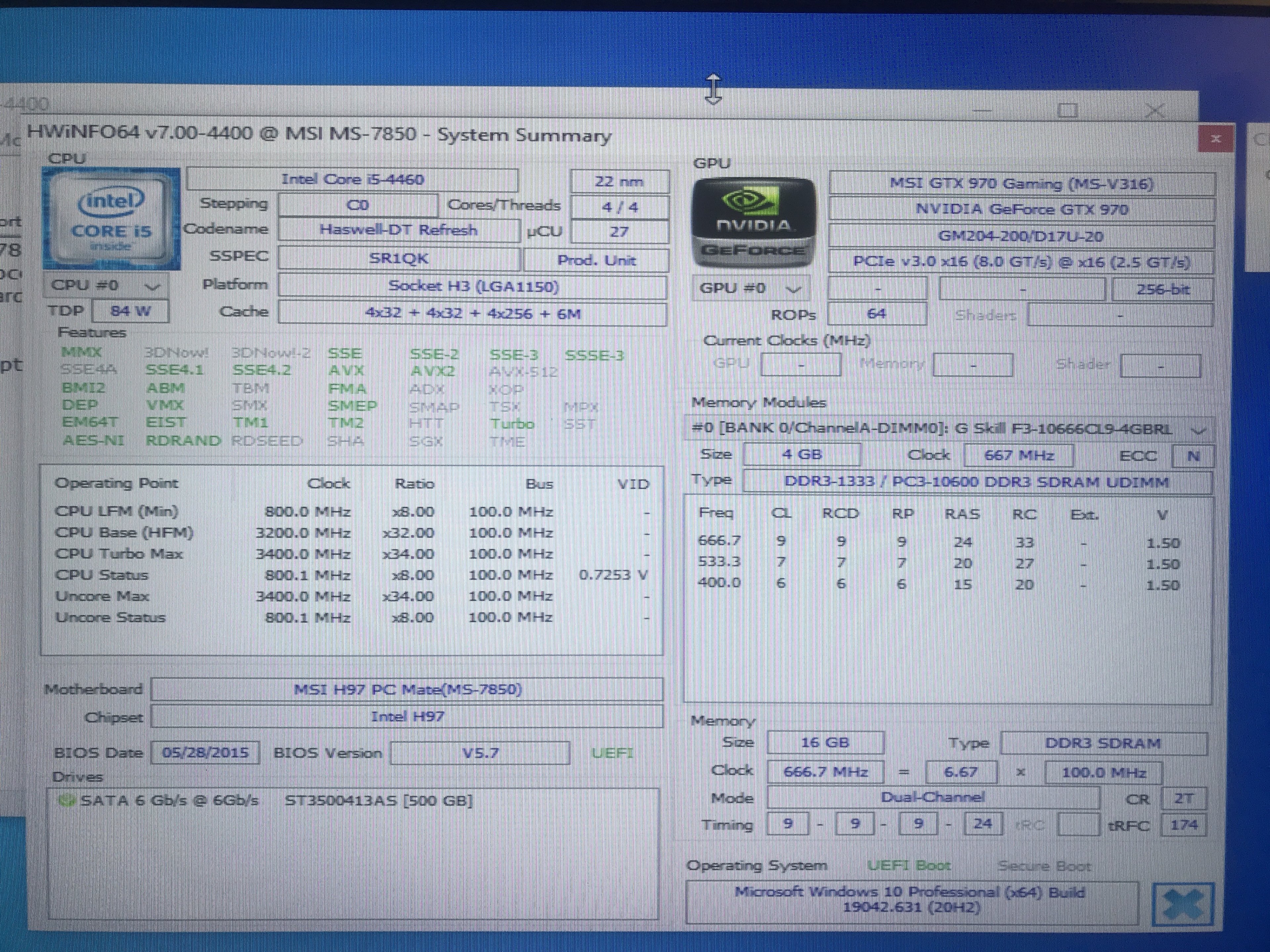This screenshot has width=1270, height=952.
Task: Click the Intel Core i5-4460 name field
Action: (x=352, y=179)
